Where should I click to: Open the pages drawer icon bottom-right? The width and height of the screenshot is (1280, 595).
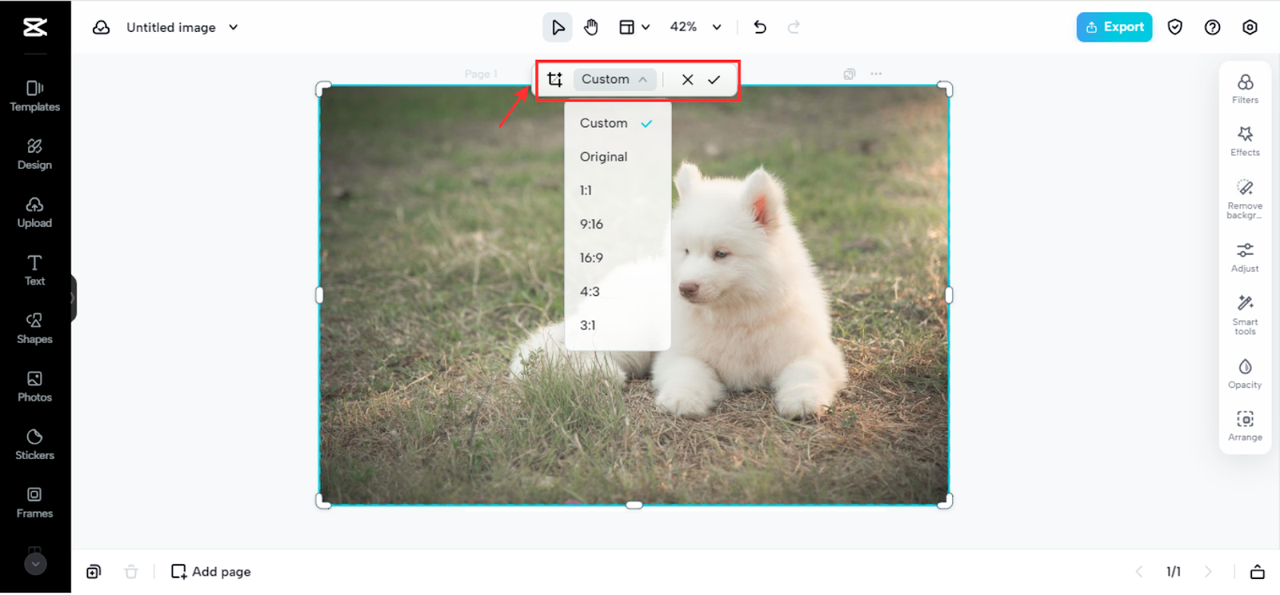coord(1257,572)
